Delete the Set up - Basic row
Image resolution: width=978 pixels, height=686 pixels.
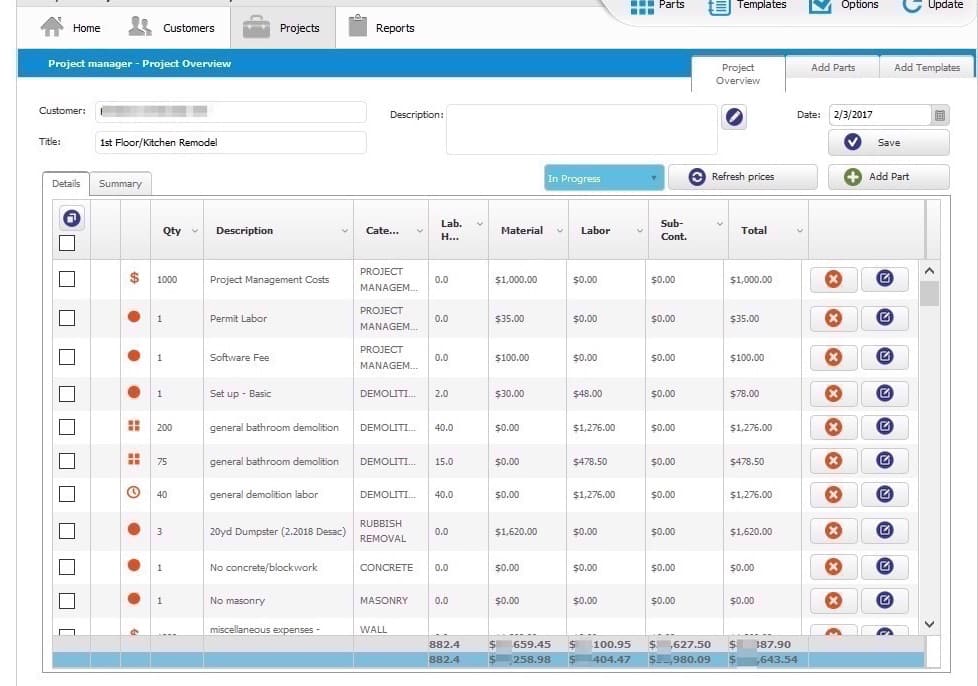[833, 394]
